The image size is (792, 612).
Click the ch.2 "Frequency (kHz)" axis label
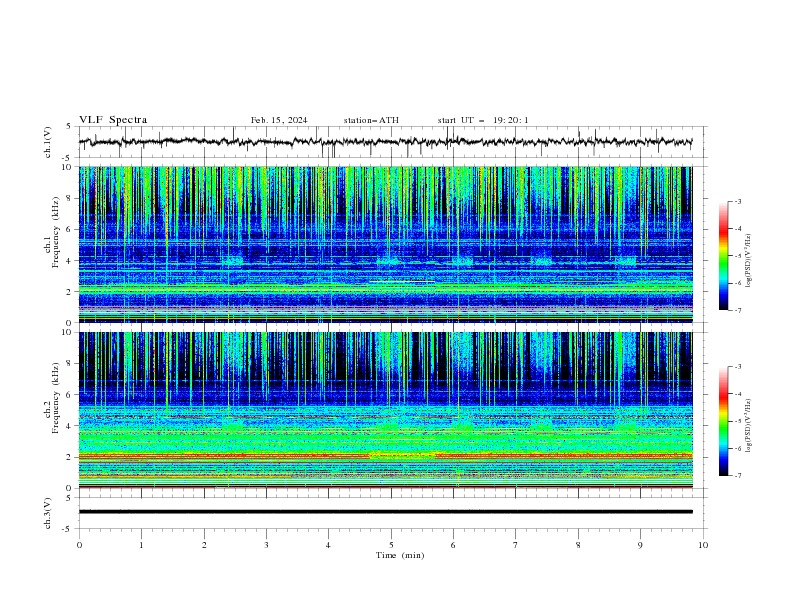pos(55,398)
